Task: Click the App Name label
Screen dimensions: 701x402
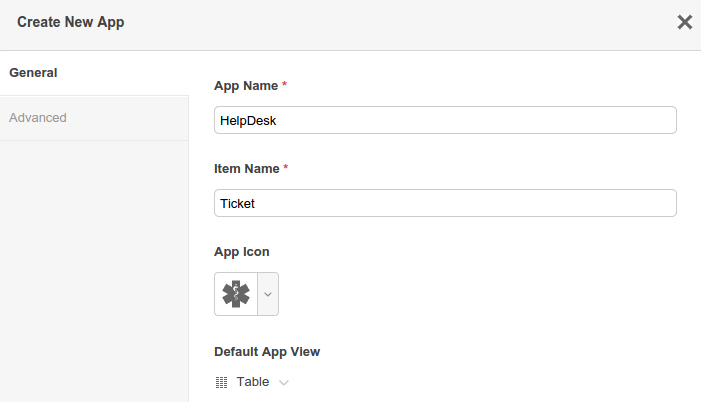Action: (x=246, y=86)
